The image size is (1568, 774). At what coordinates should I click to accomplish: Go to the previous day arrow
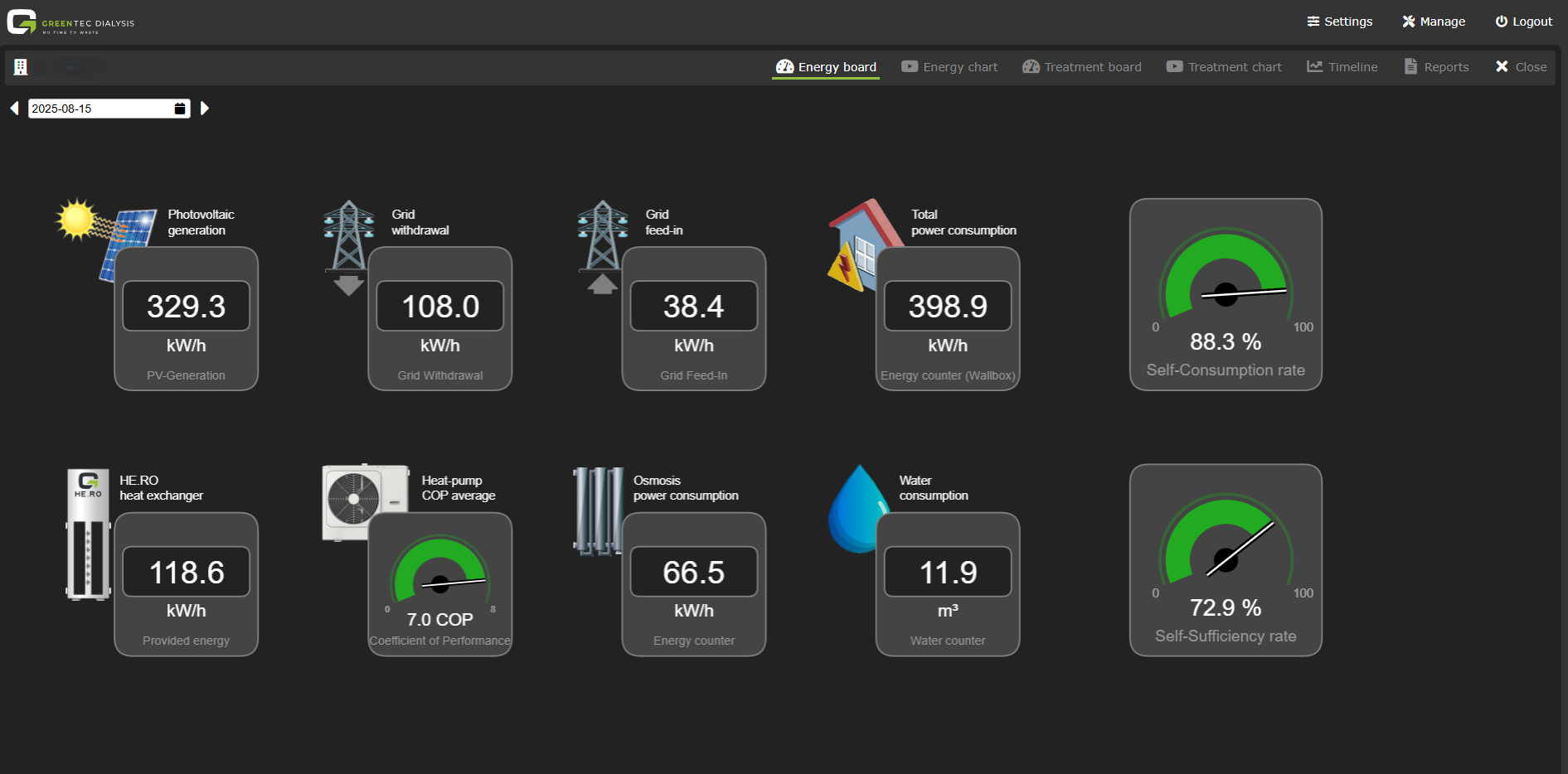click(x=14, y=109)
